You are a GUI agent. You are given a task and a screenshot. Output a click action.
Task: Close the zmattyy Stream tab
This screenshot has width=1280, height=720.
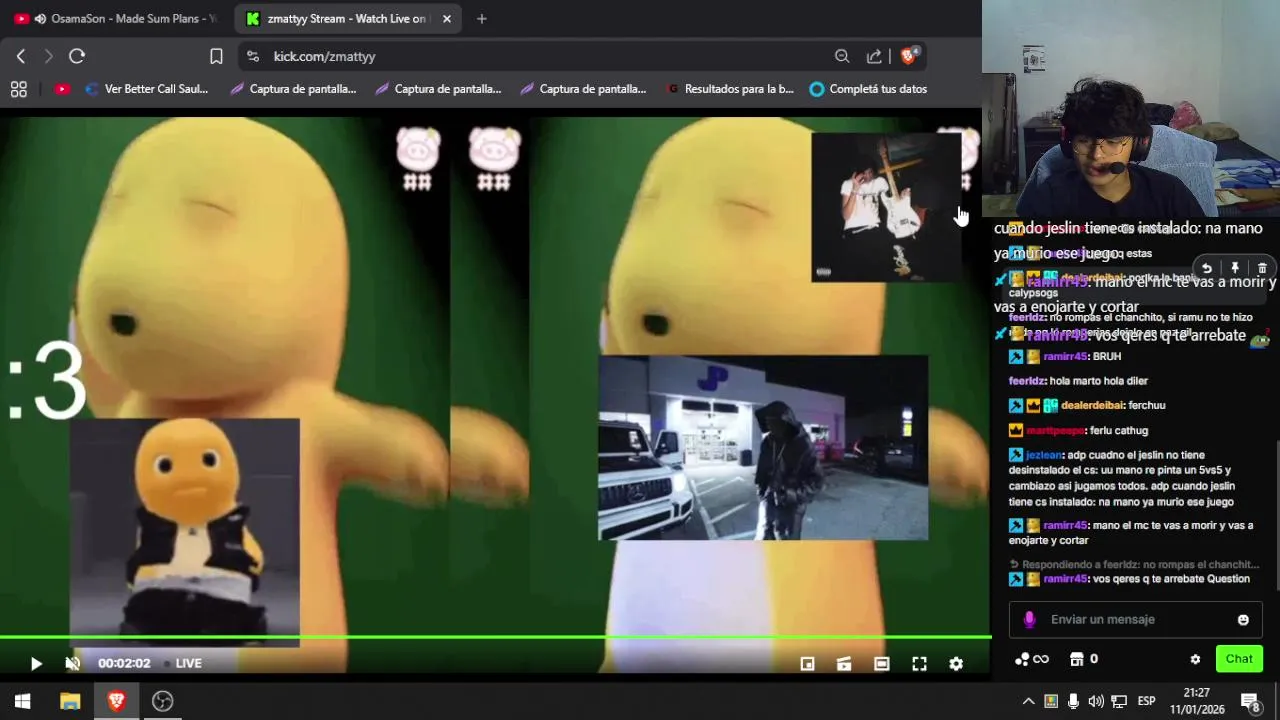click(x=447, y=19)
